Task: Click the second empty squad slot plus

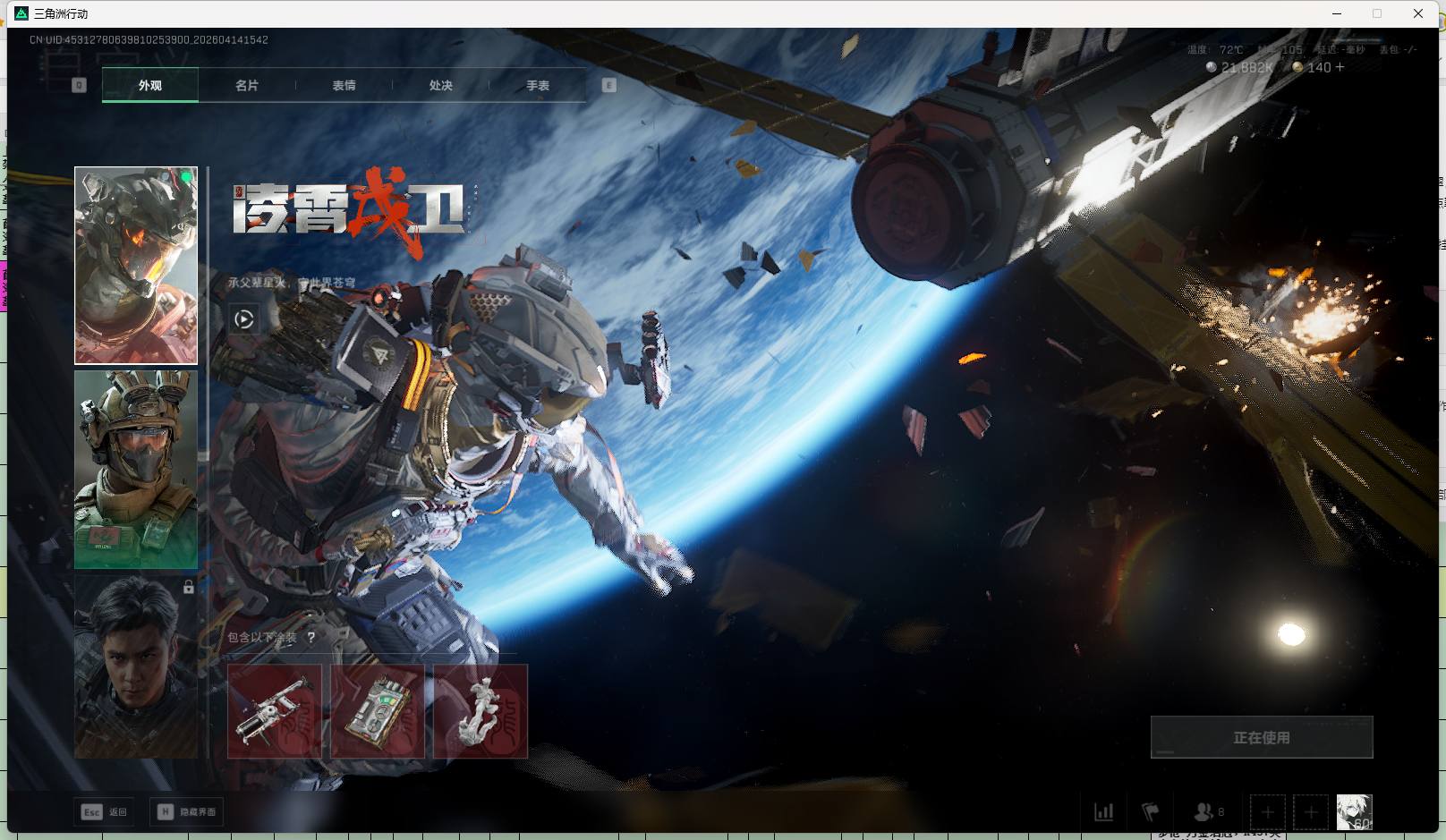Action: point(1311,812)
